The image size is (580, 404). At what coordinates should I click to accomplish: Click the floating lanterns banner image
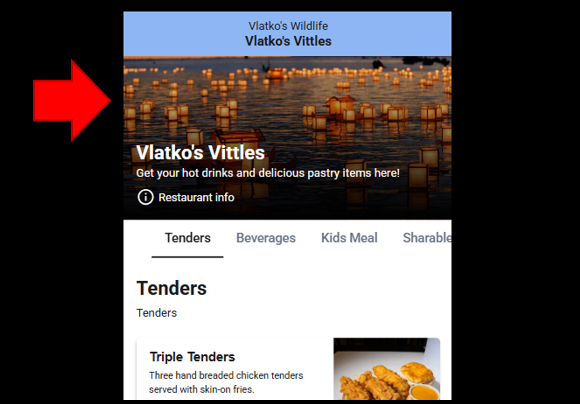(287, 138)
